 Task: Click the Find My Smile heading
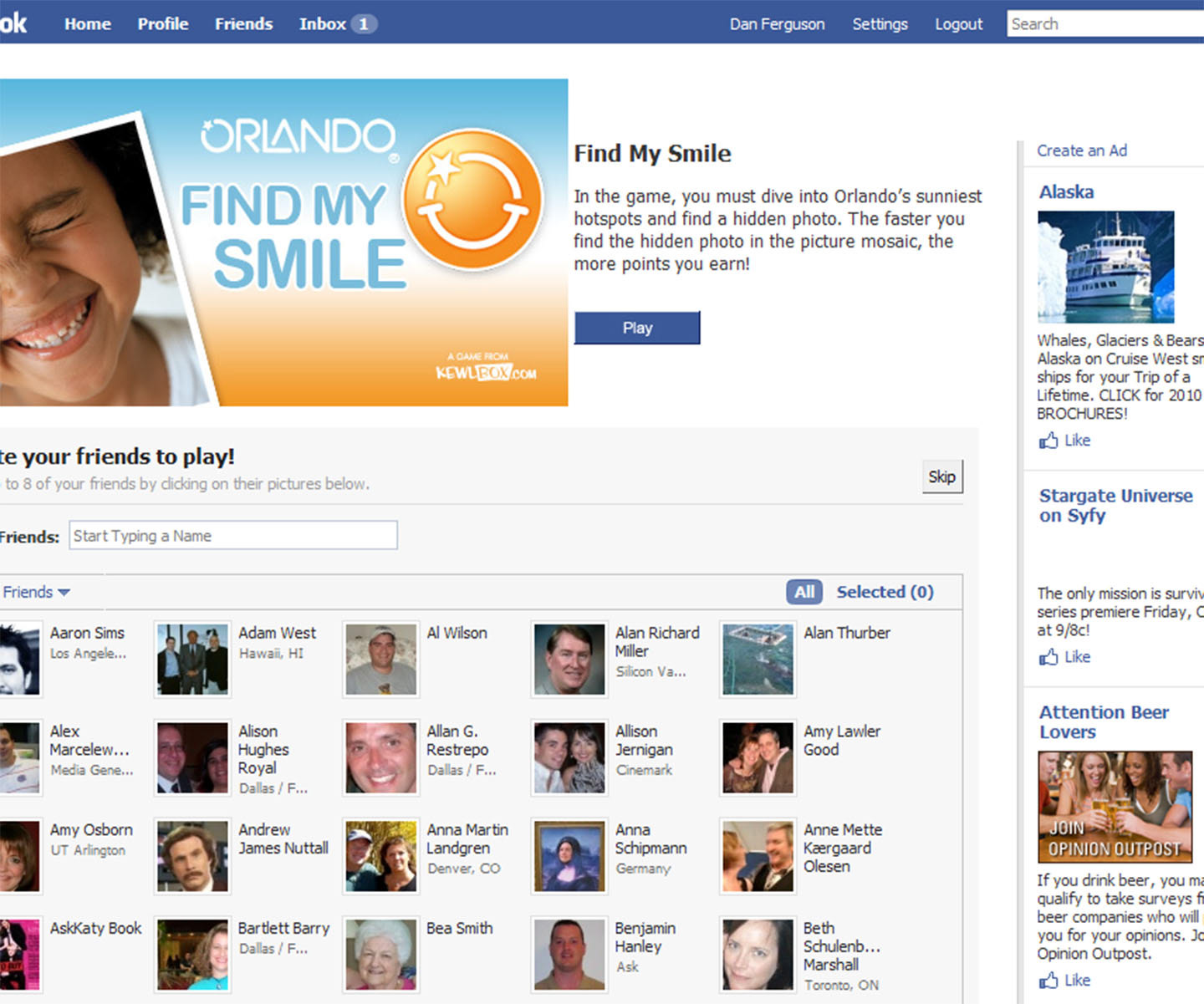coord(652,154)
